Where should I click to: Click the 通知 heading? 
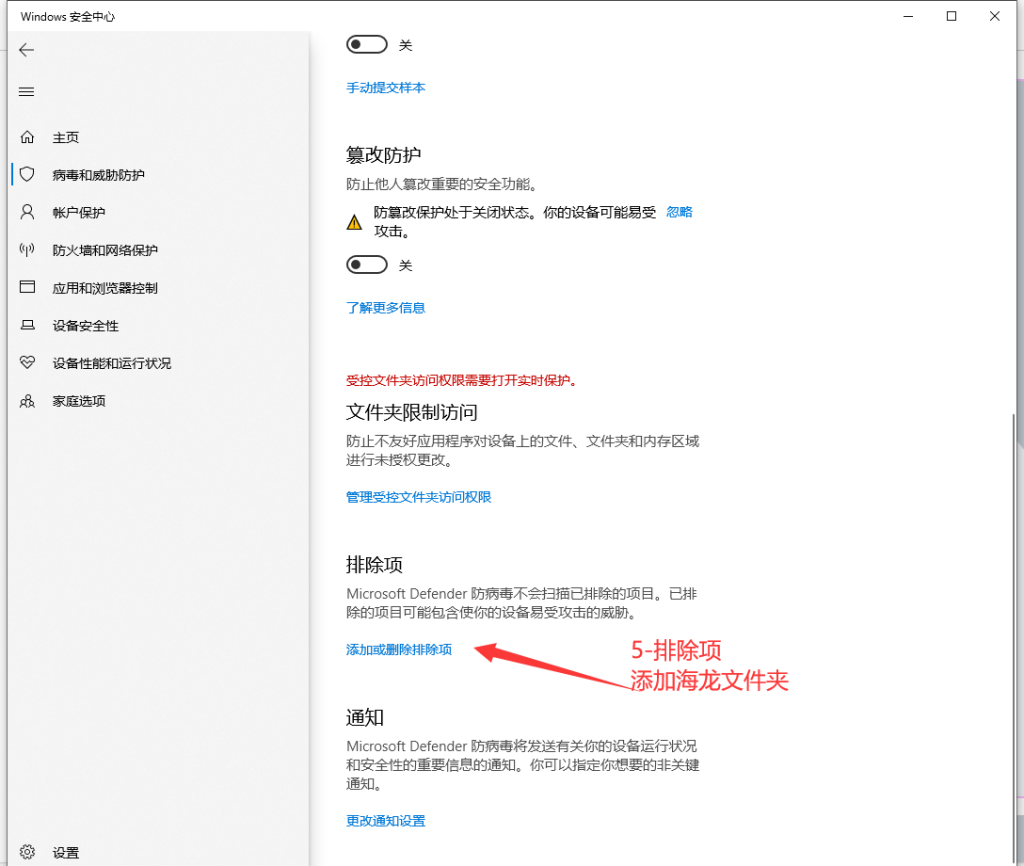pyautogui.click(x=364, y=717)
